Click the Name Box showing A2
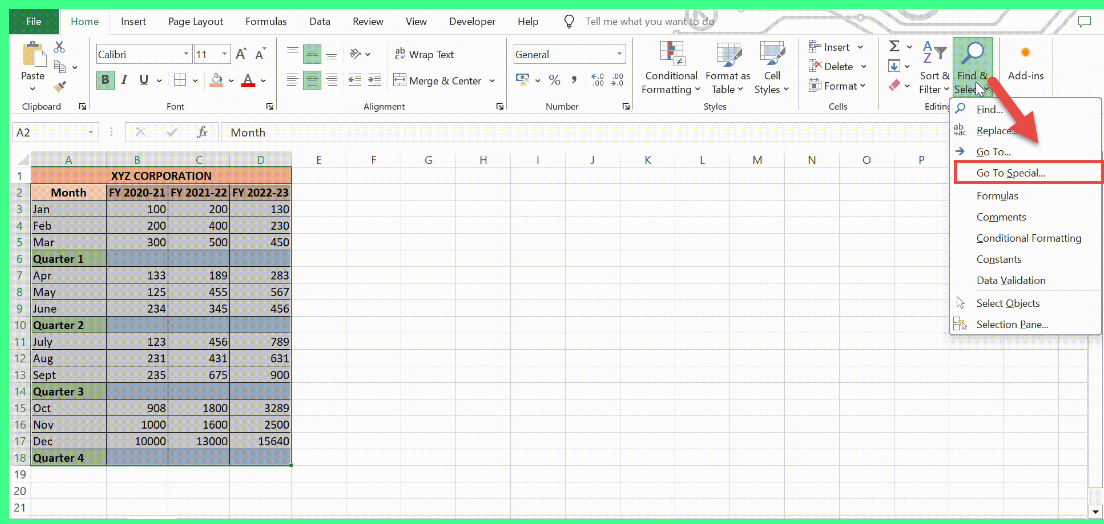 [x=55, y=132]
